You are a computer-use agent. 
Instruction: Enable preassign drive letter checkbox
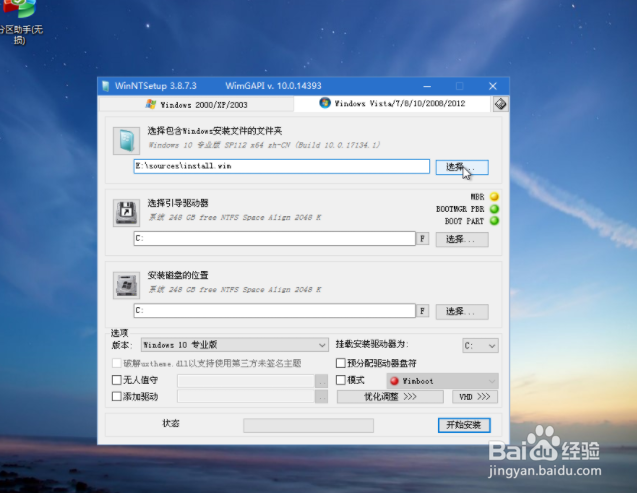pyautogui.click(x=341, y=363)
